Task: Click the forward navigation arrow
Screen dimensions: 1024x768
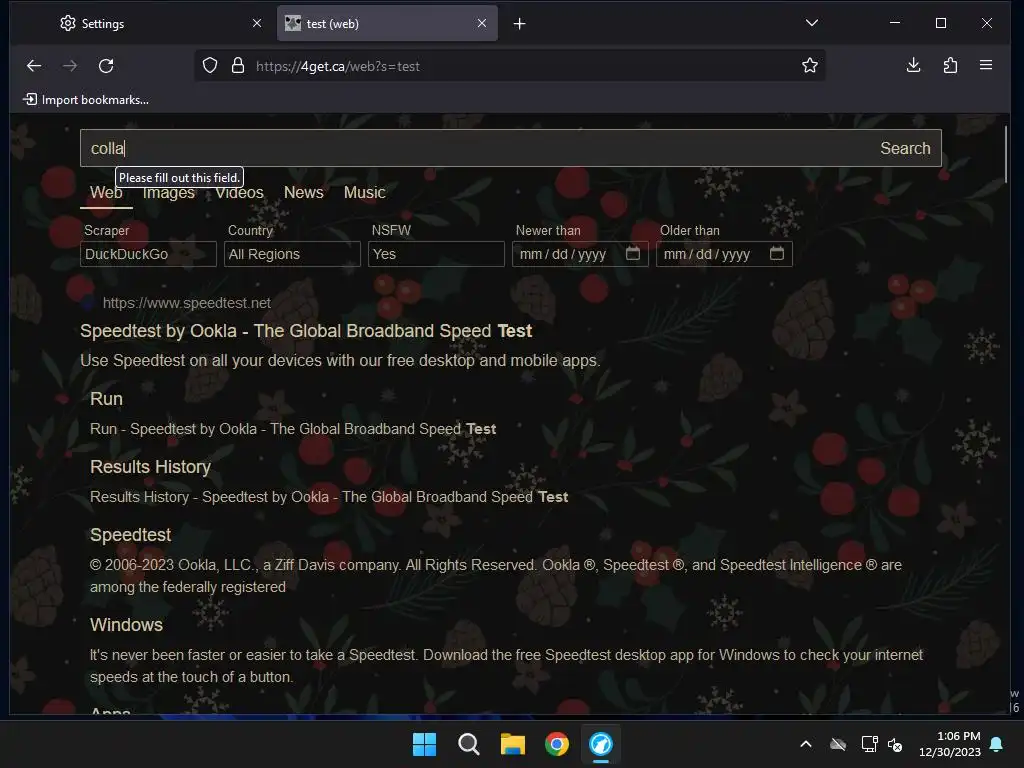Action: pyautogui.click(x=70, y=65)
